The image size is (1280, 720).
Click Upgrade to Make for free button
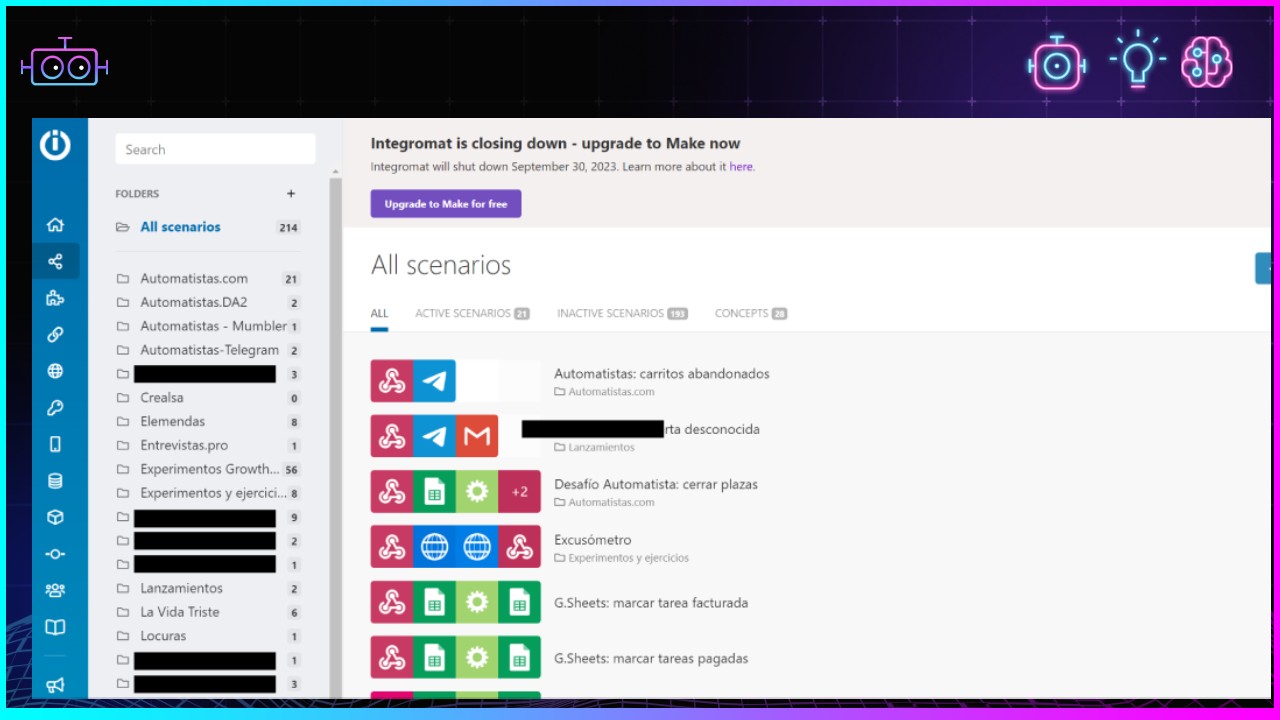click(x=445, y=204)
